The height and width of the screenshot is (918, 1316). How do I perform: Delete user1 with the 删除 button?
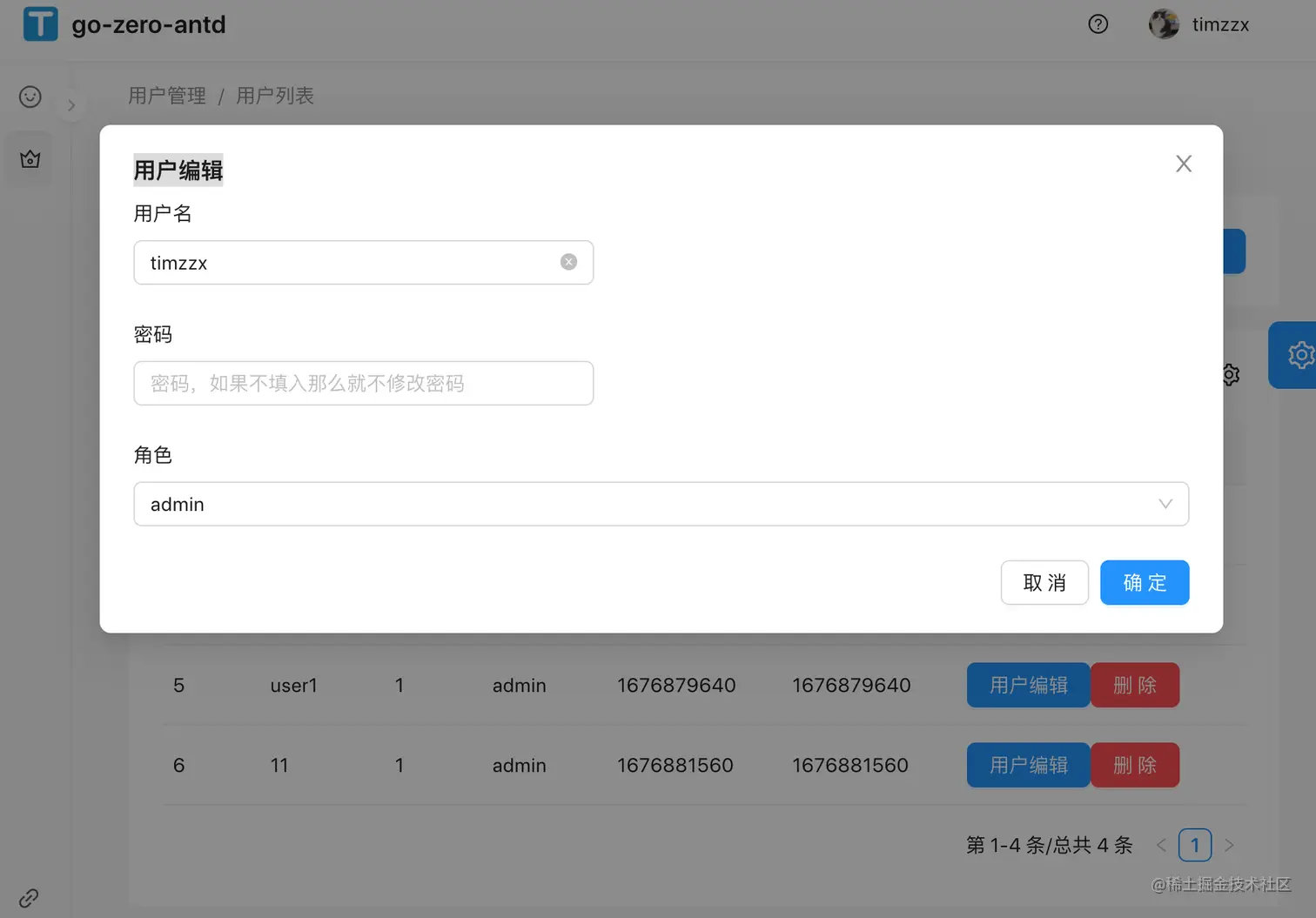point(1135,685)
